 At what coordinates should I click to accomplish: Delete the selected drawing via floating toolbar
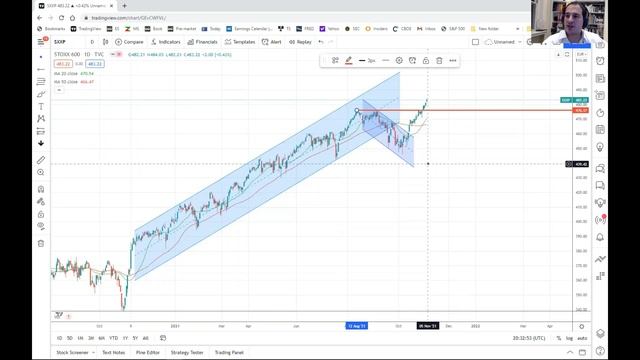coord(439,60)
